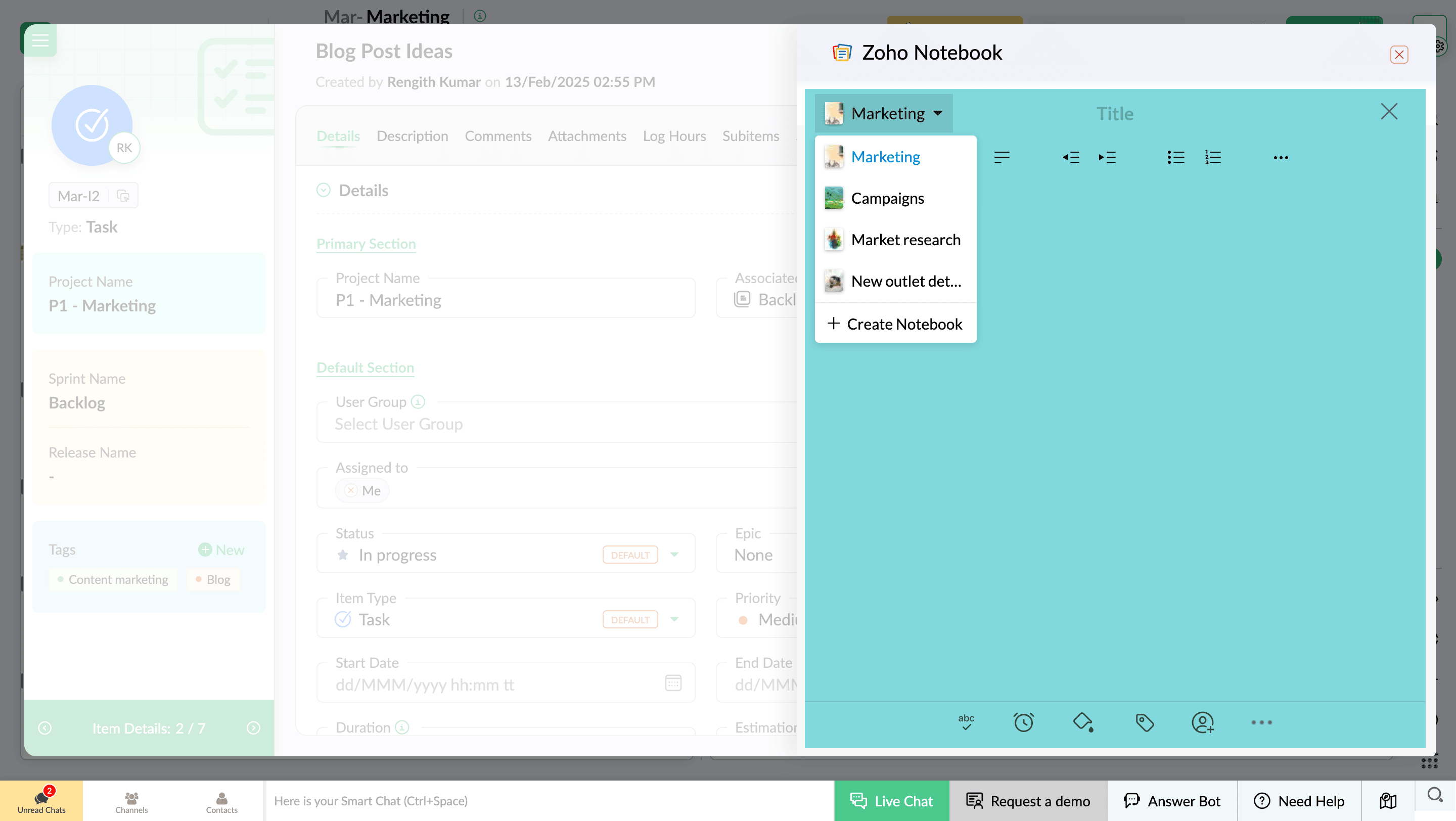The height and width of the screenshot is (821, 1456).
Task: Click the bulleted list icon
Action: [x=1175, y=157]
